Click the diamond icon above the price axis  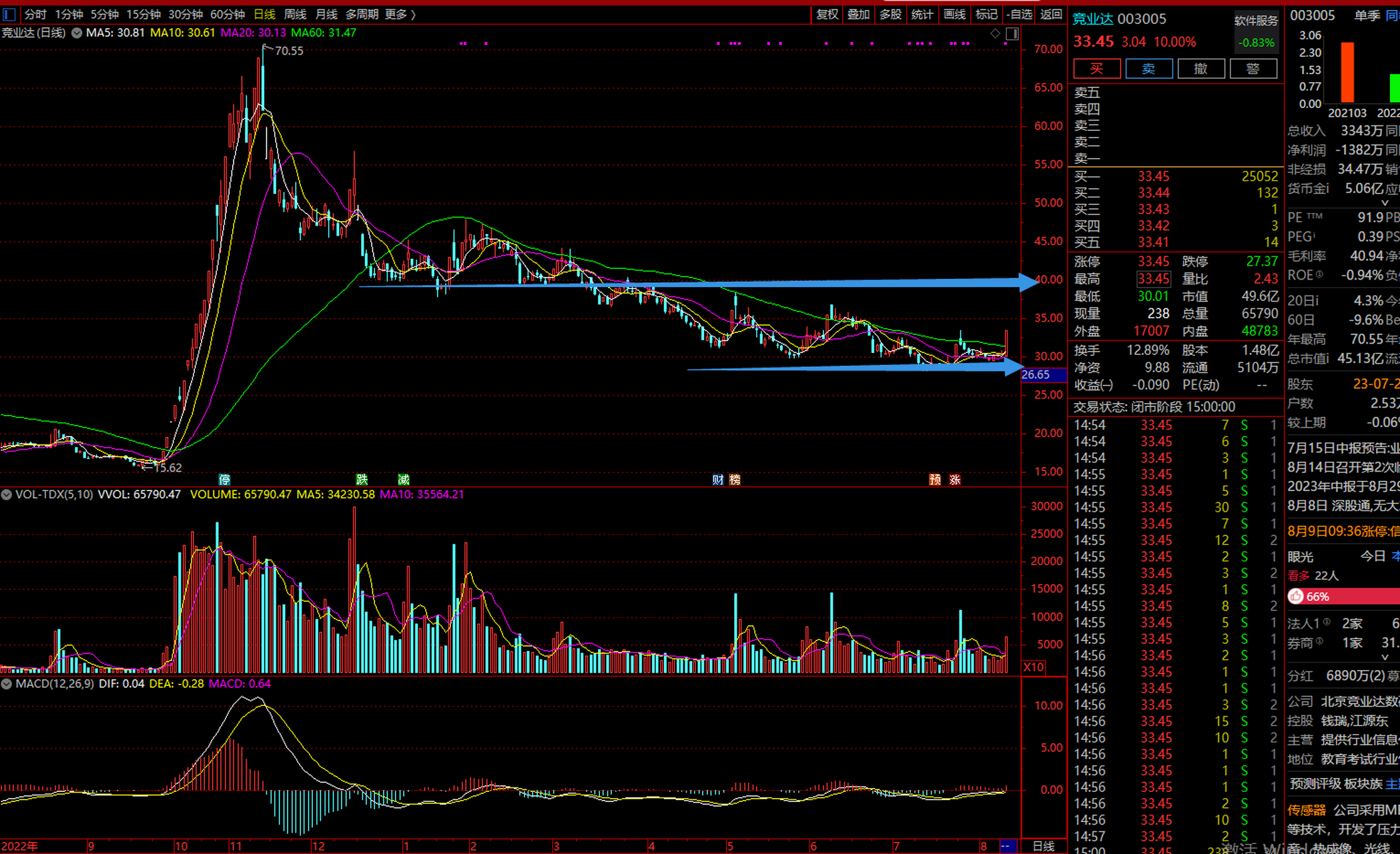pos(995,33)
